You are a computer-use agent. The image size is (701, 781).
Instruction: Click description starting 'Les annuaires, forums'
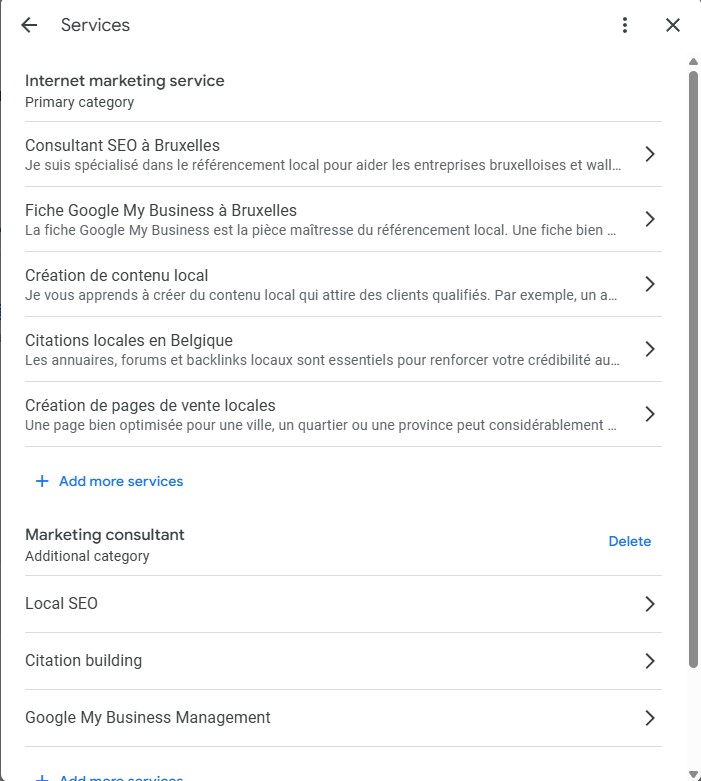[x=322, y=360]
